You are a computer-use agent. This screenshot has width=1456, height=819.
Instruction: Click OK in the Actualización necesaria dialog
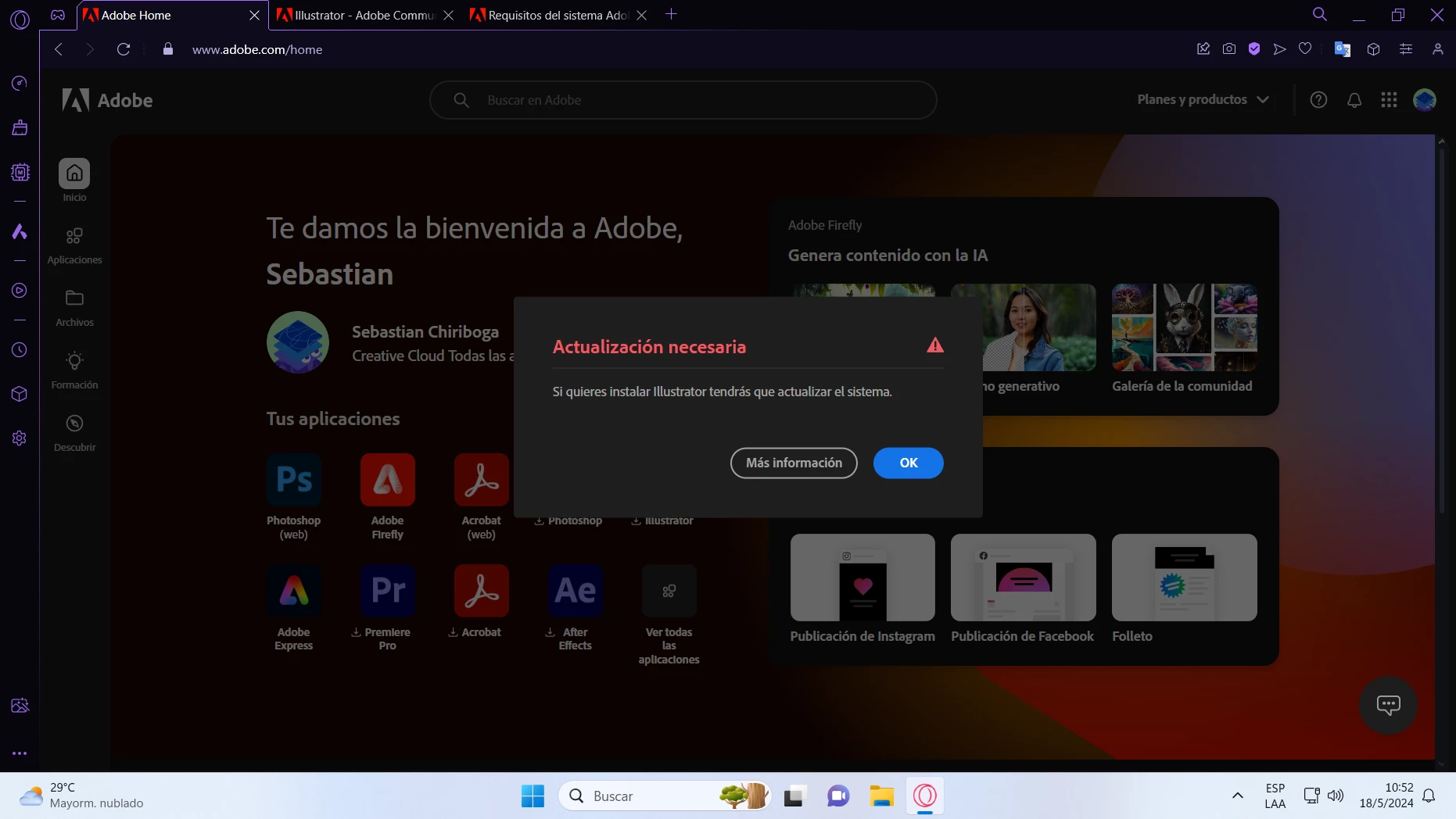click(x=908, y=463)
